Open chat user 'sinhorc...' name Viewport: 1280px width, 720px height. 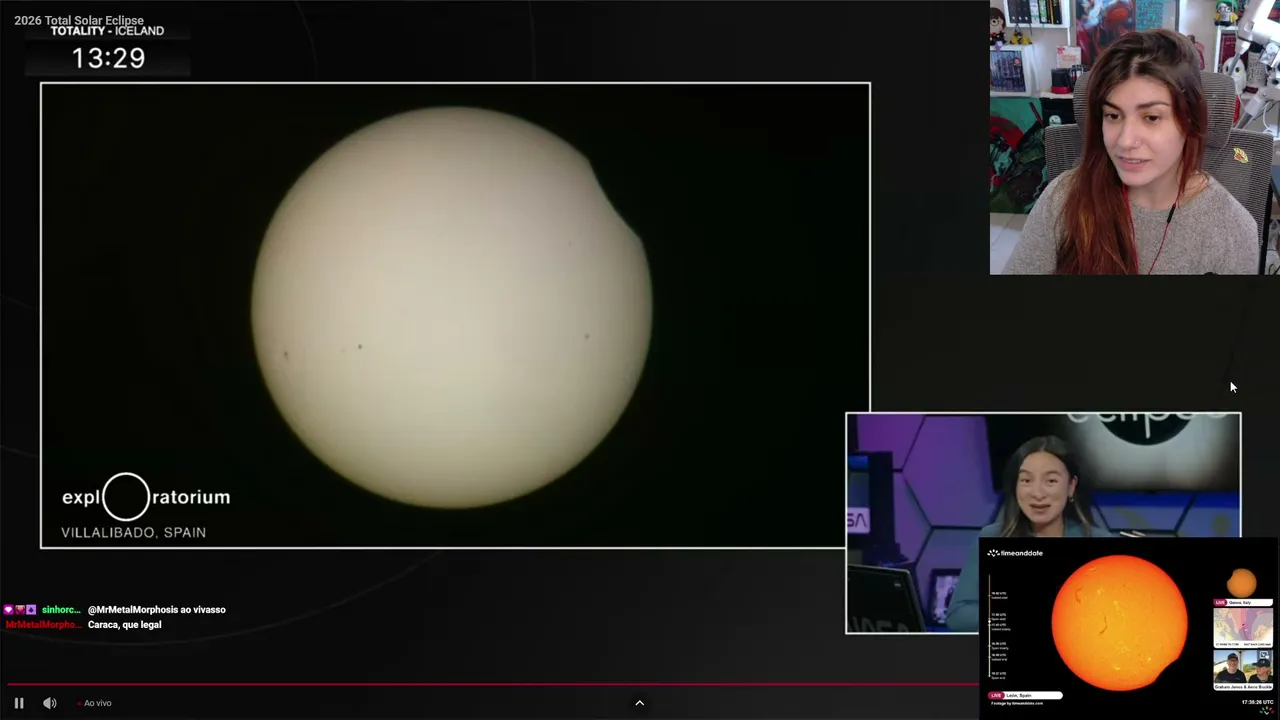61,610
